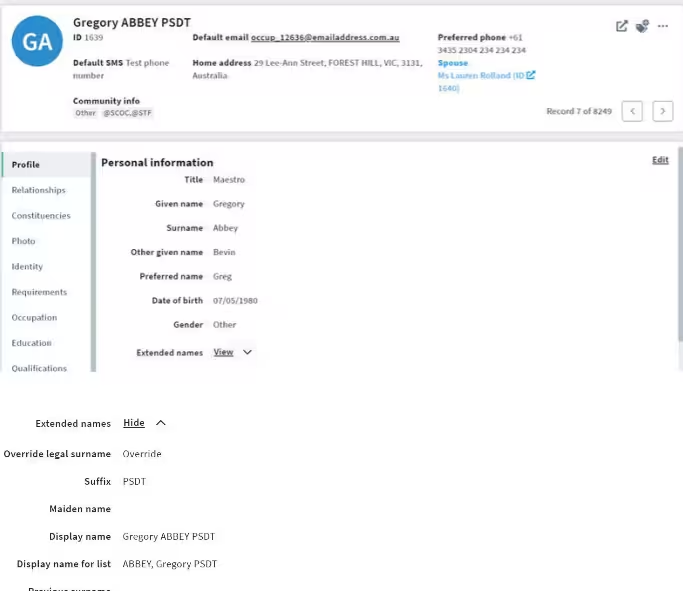Click the page's right vertical scrollbar

(x=680, y=244)
